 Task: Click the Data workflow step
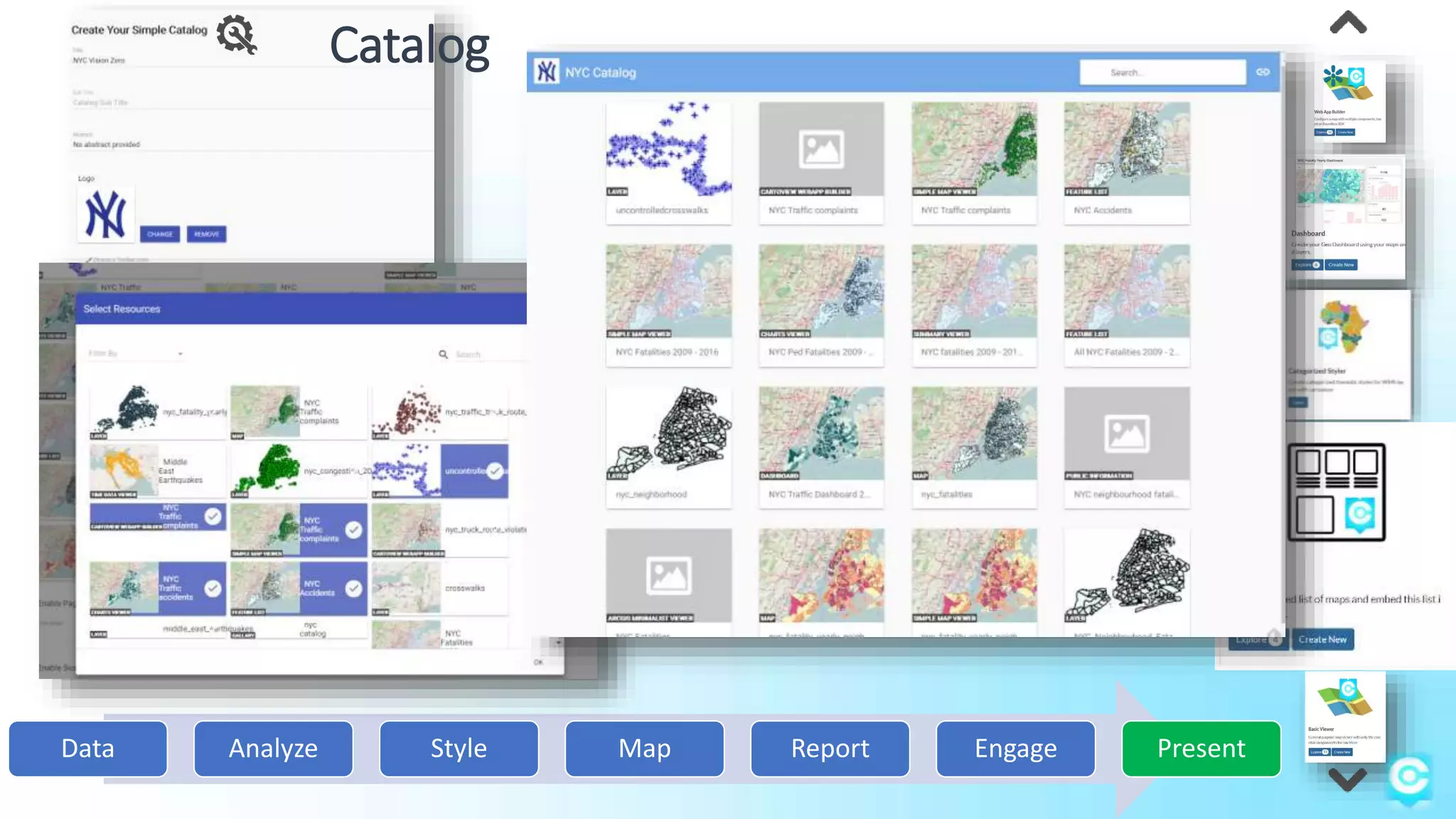[x=88, y=749]
